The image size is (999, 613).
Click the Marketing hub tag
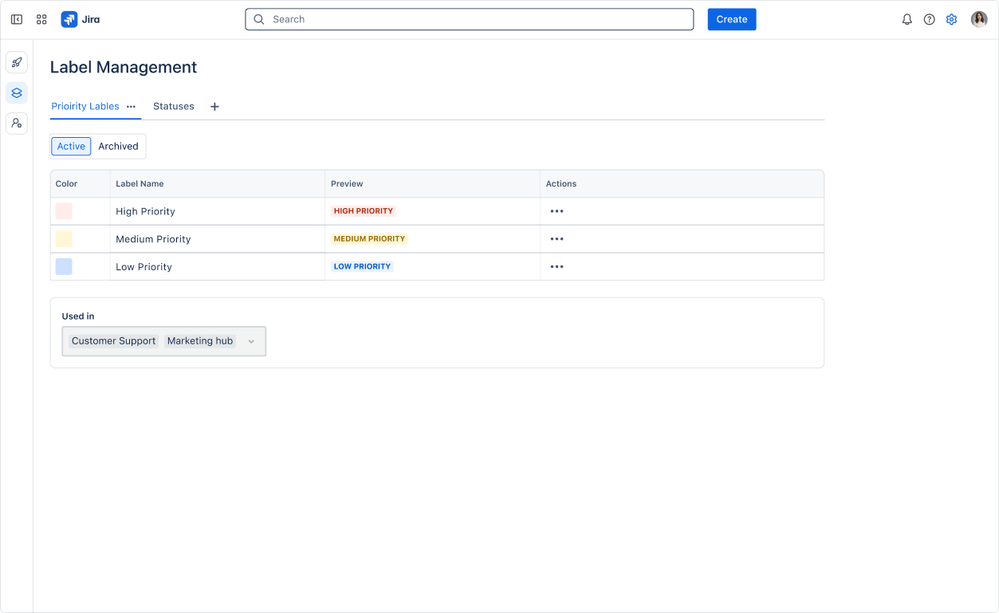coord(200,341)
